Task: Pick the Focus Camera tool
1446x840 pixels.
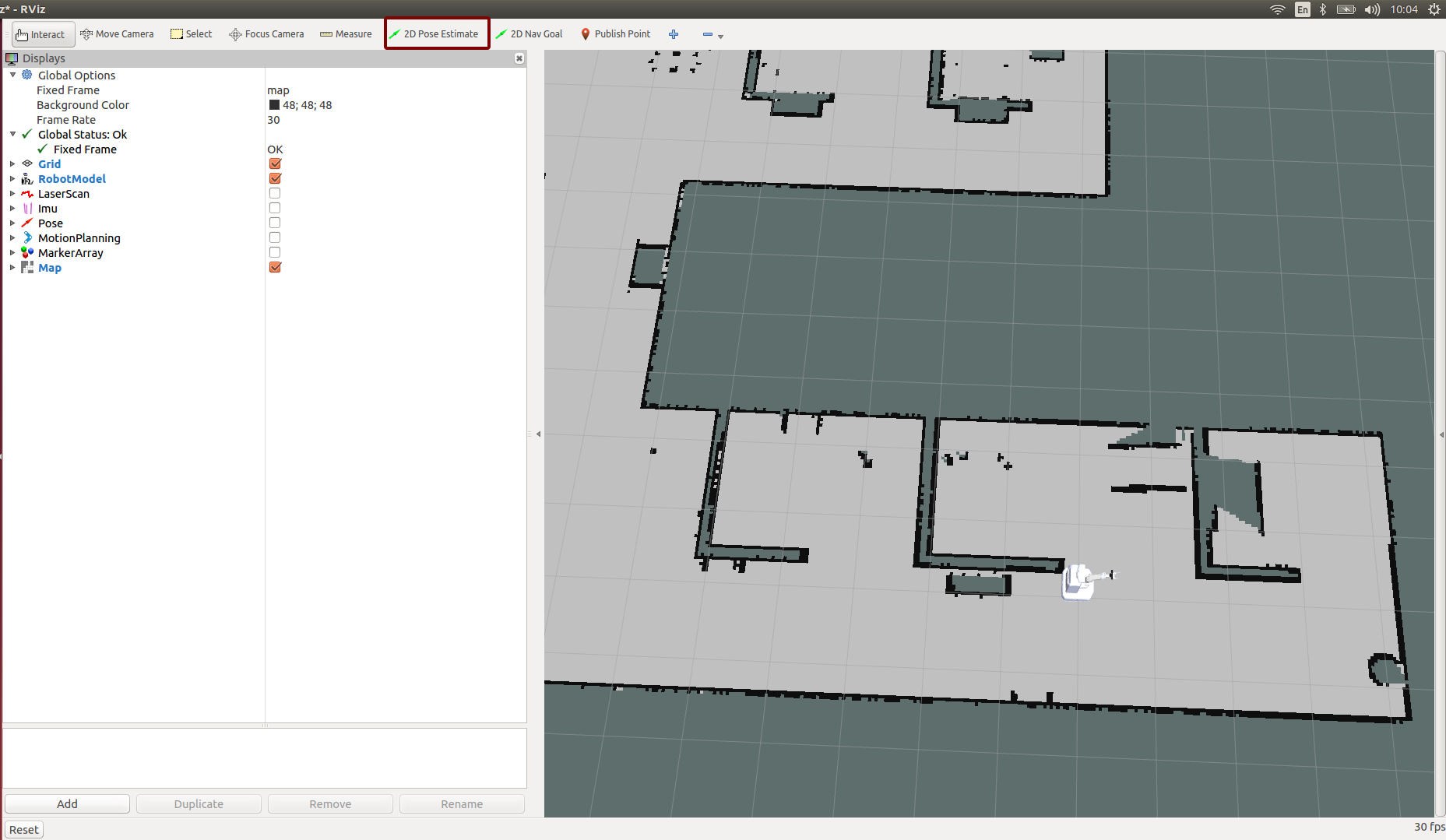Action: 266,34
